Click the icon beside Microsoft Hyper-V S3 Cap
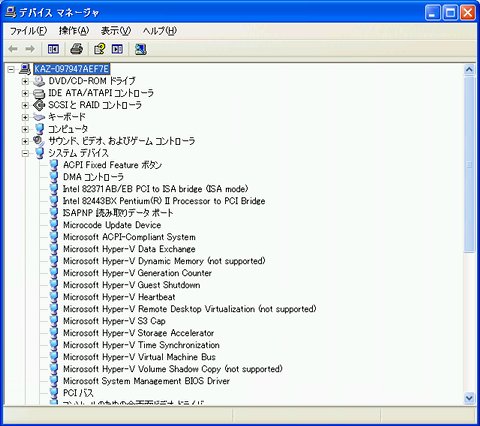480x426 pixels. 54,321
